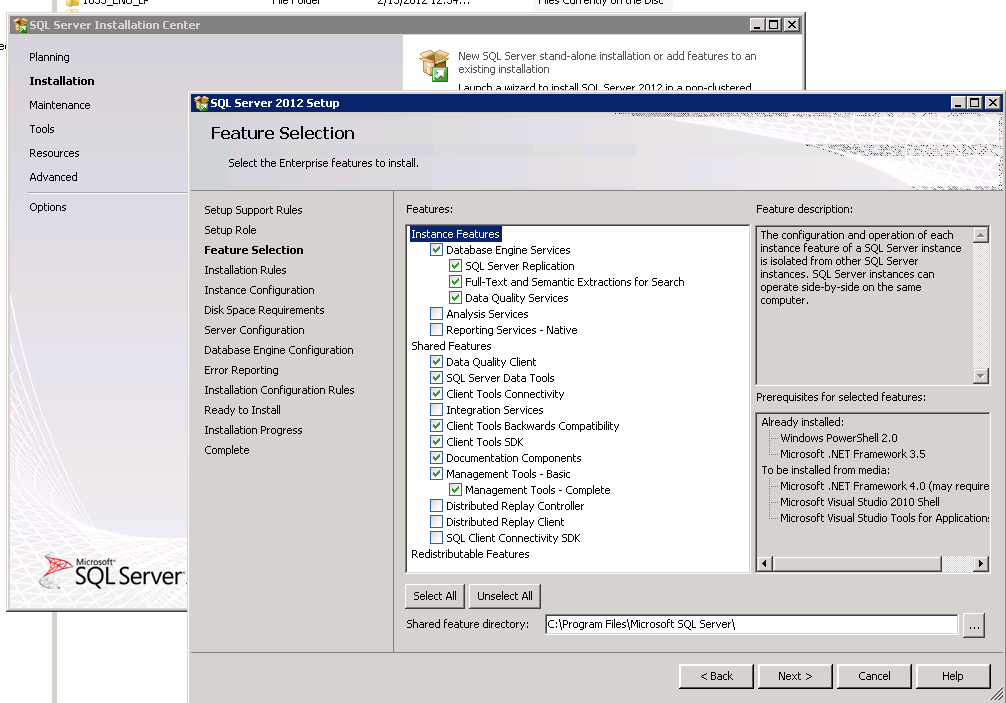This screenshot has height=703, width=1006.
Task: Click the prerequisites horizontal scrollbar thumb
Action: pos(857,564)
